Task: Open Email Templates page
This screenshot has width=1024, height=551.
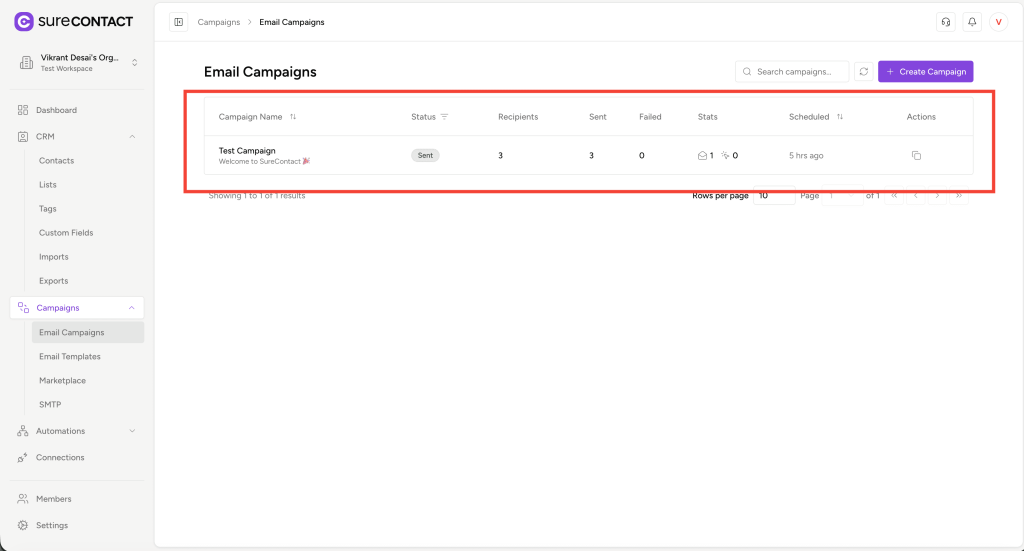Action: (x=70, y=356)
